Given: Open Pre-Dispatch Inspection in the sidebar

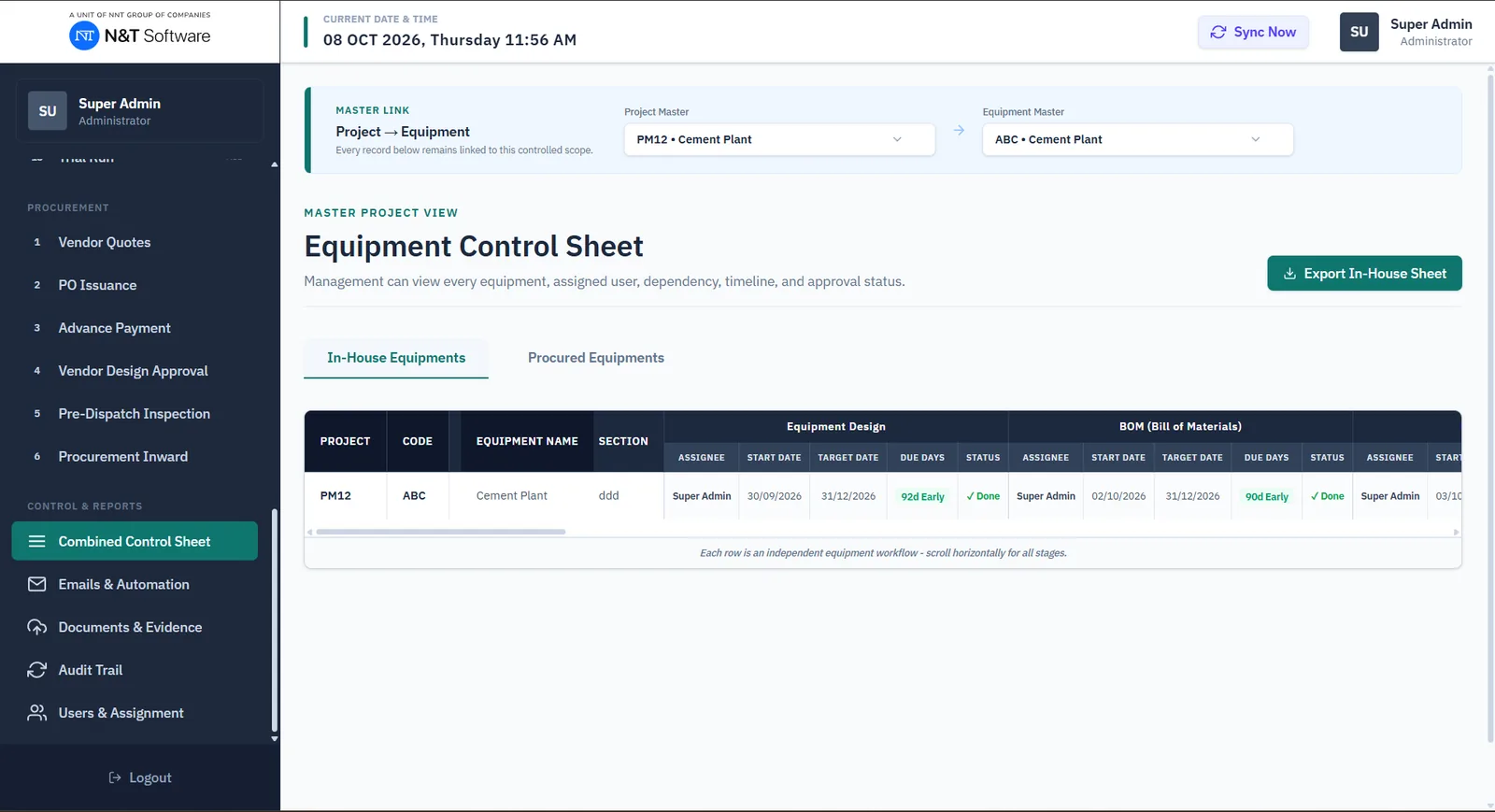Looking at the screenshot, I should click(135, 414).
